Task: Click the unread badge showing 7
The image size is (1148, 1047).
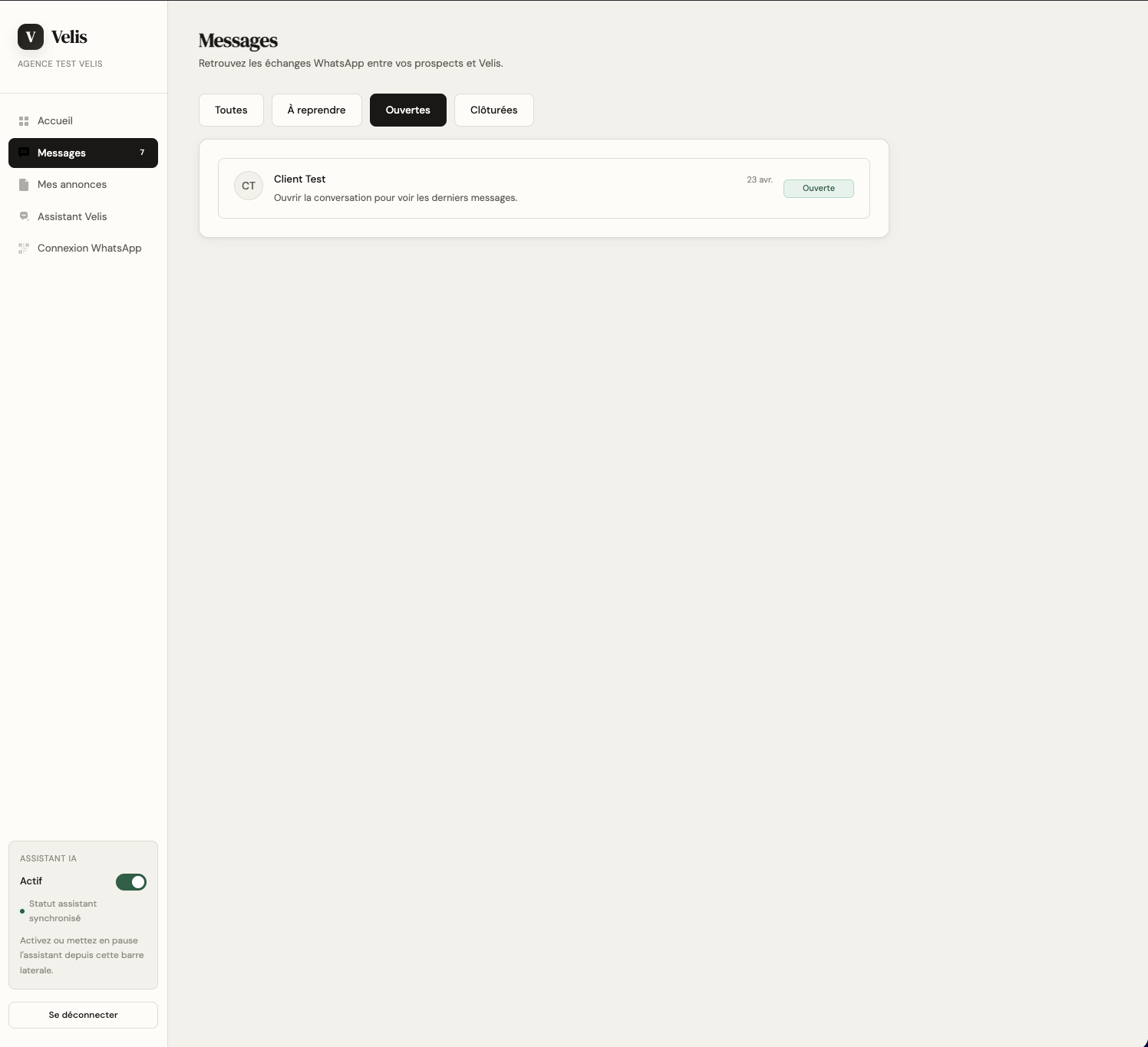Action: coord(142,153)
